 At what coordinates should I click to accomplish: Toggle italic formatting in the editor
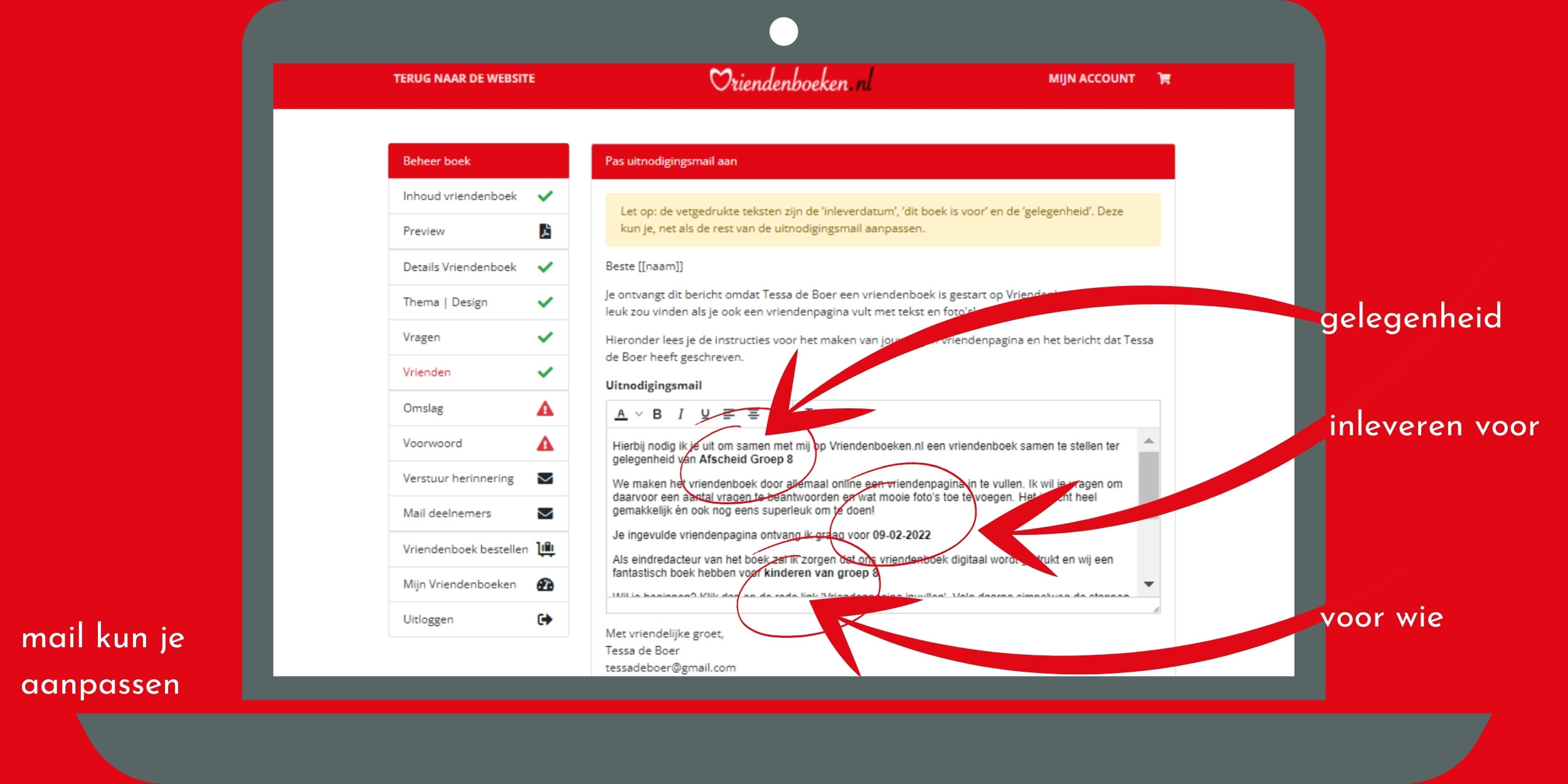(681, 415)
